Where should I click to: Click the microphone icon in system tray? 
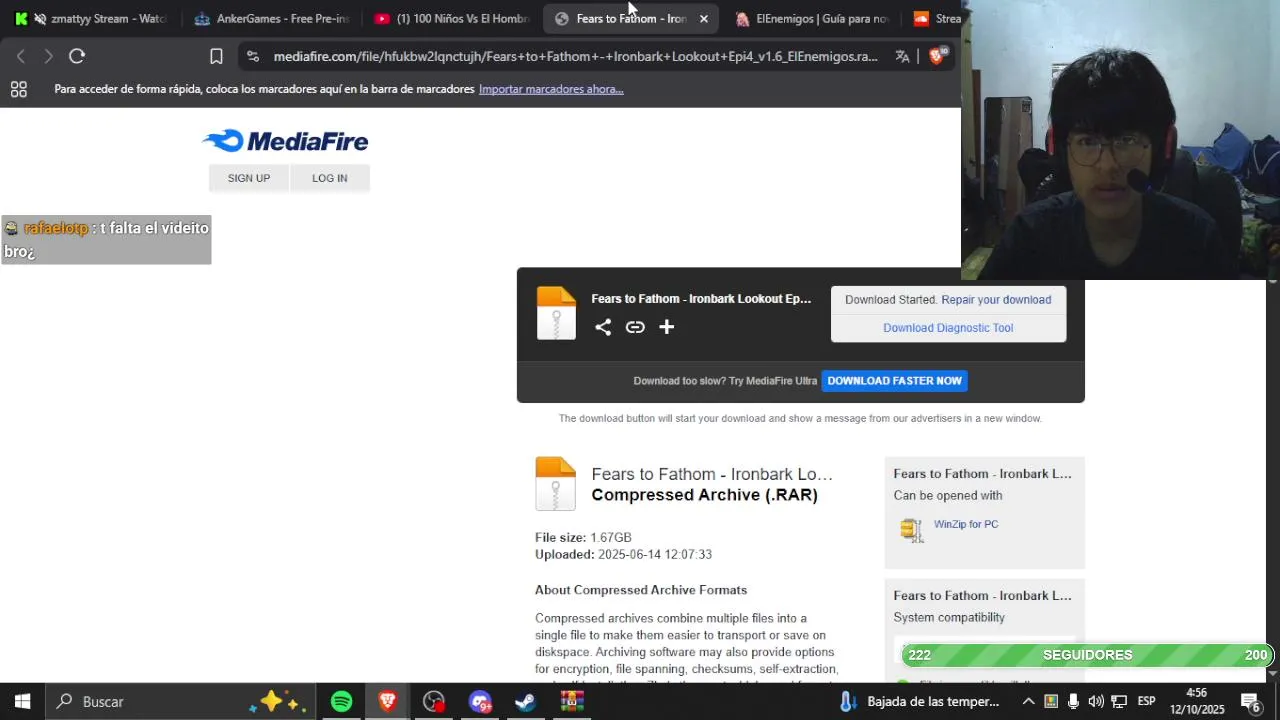point(1073,701)
